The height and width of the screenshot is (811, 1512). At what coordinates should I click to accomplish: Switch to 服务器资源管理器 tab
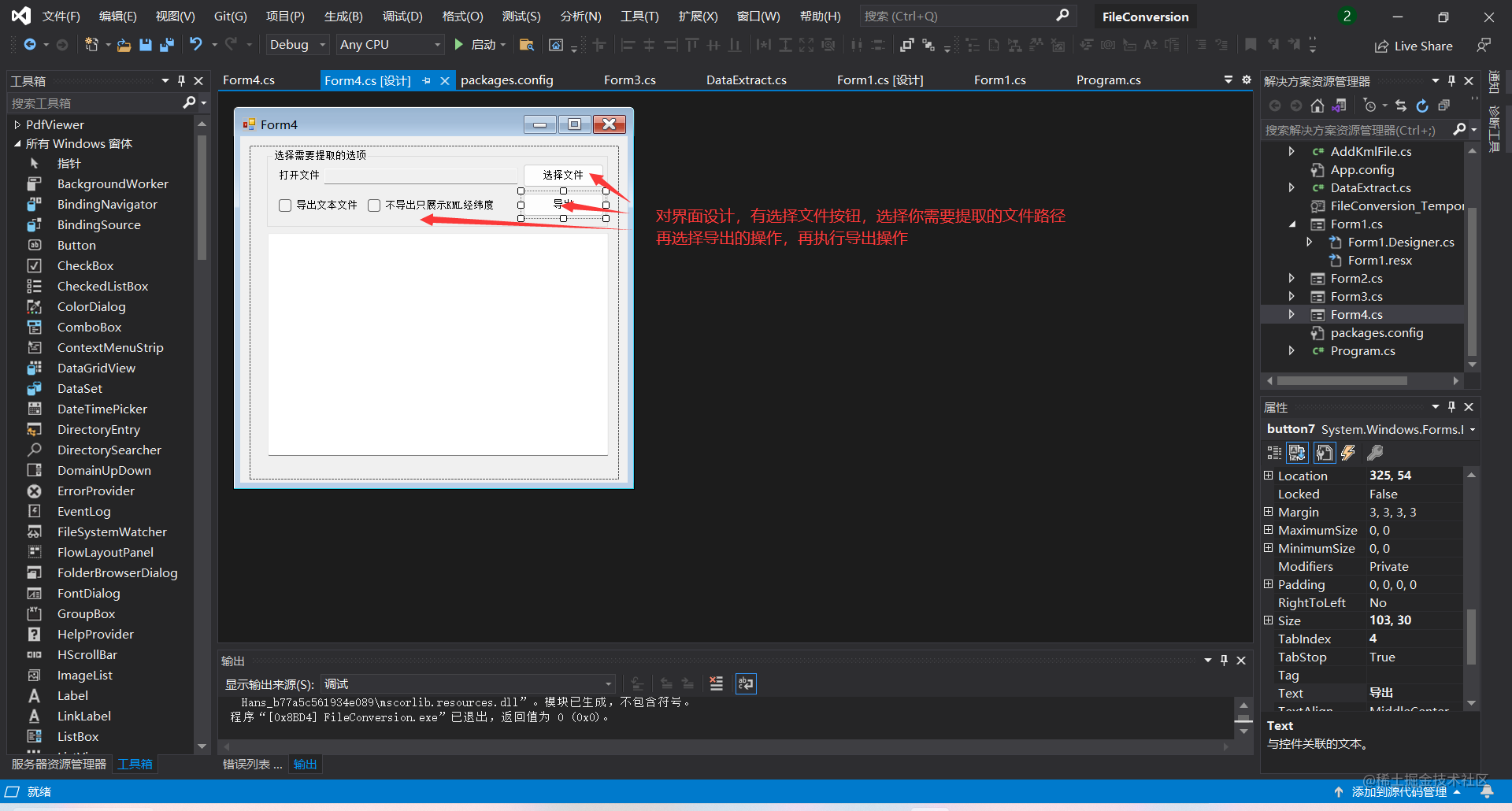[58, 764]
